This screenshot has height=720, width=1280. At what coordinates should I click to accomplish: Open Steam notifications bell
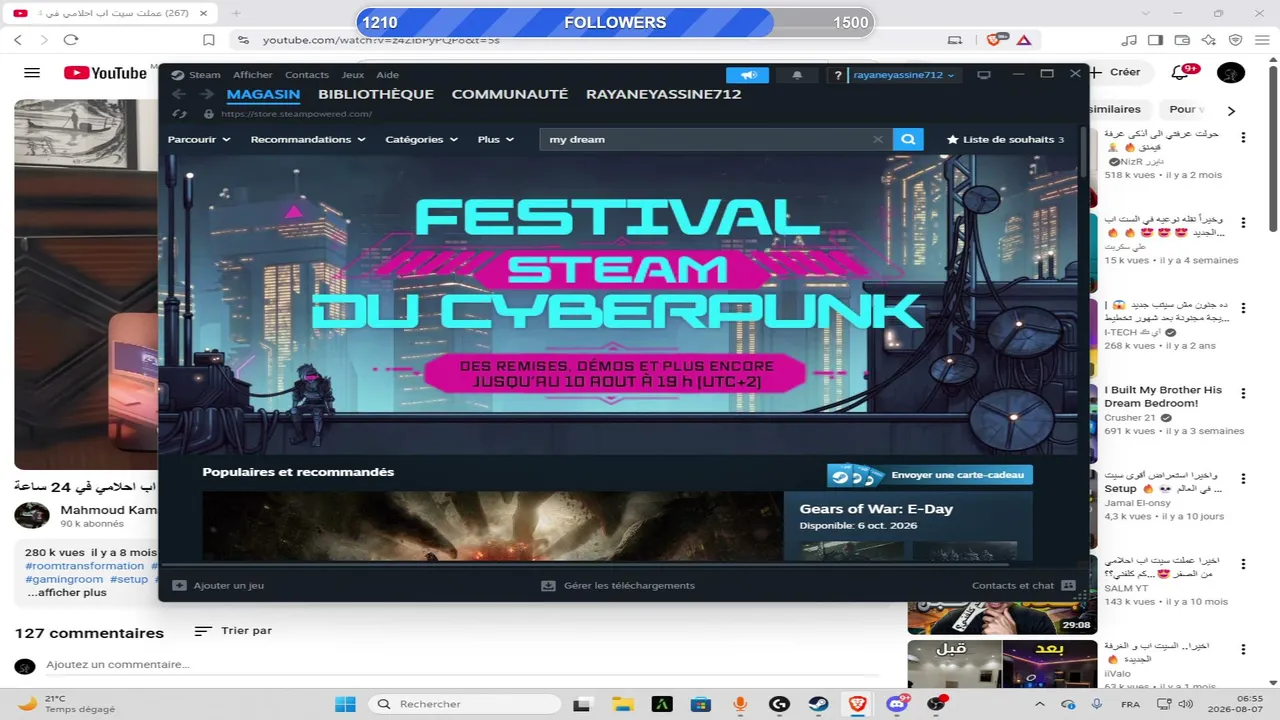point(797,75)
